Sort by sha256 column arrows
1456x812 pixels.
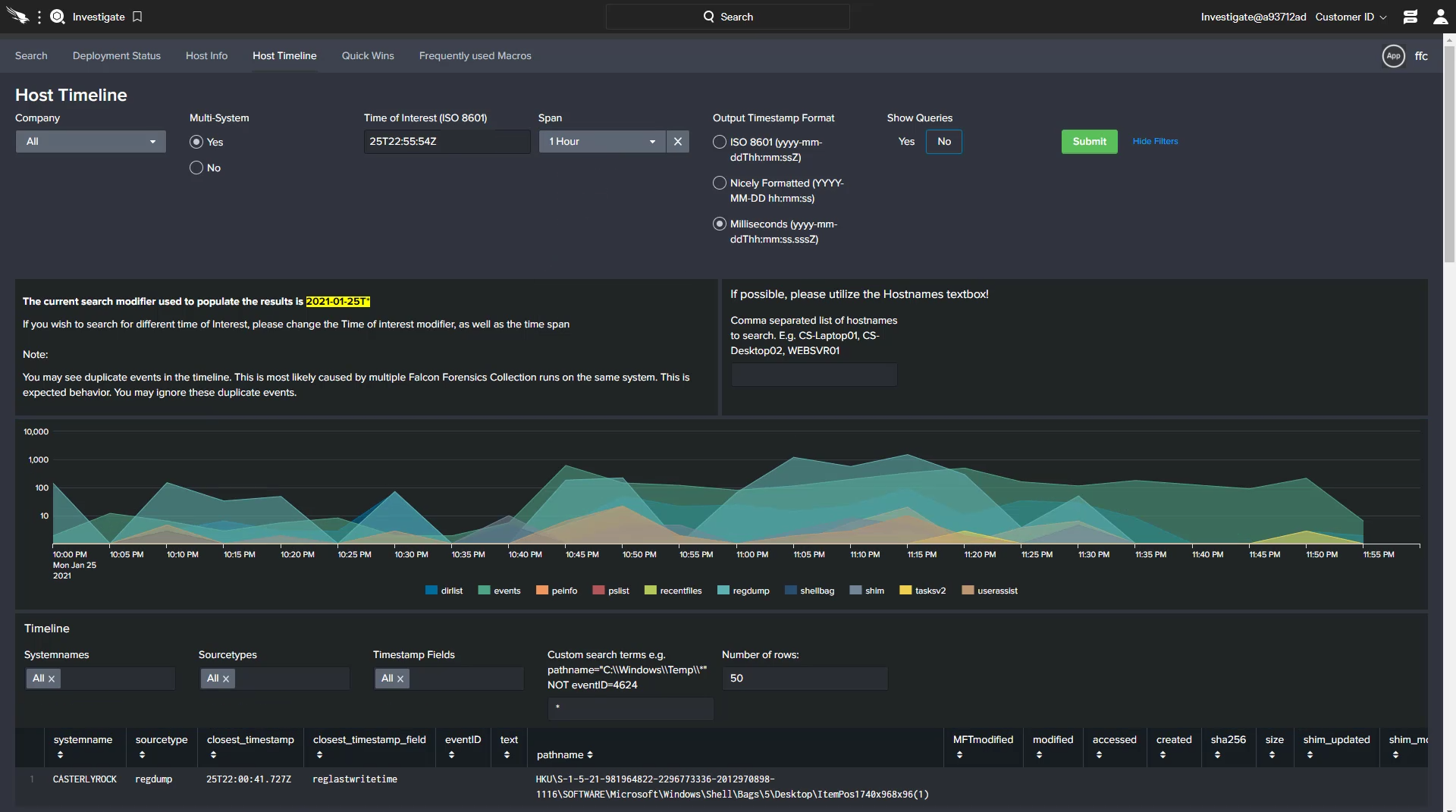tap(1218, 755)
